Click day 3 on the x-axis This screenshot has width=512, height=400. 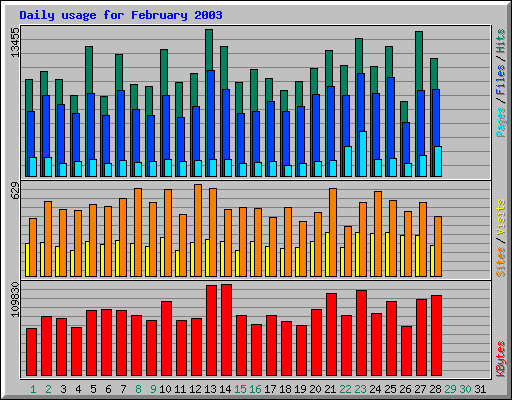[x=63, y=389]
